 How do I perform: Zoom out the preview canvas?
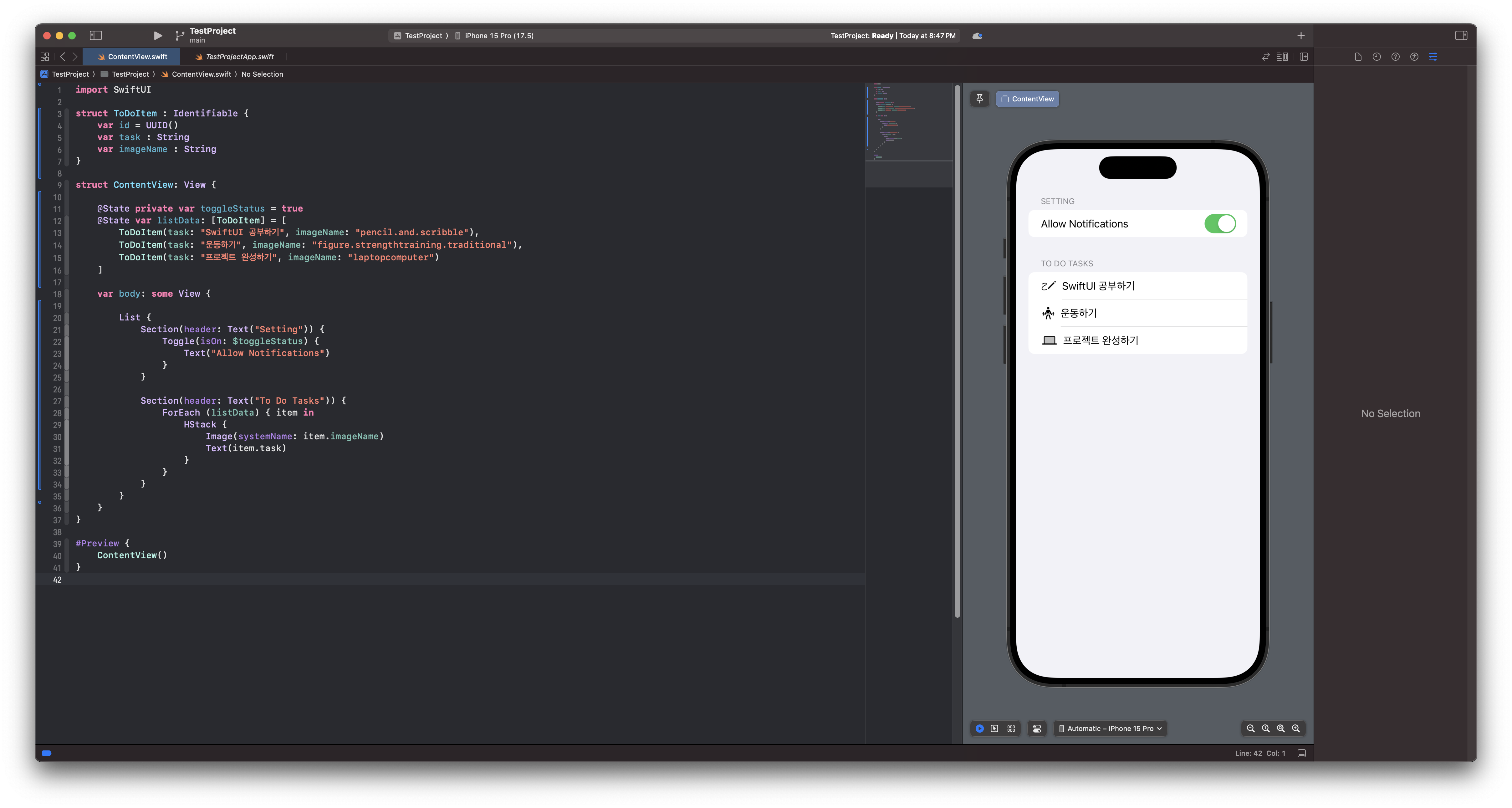pyautogui.click(x=1251, y=728)
